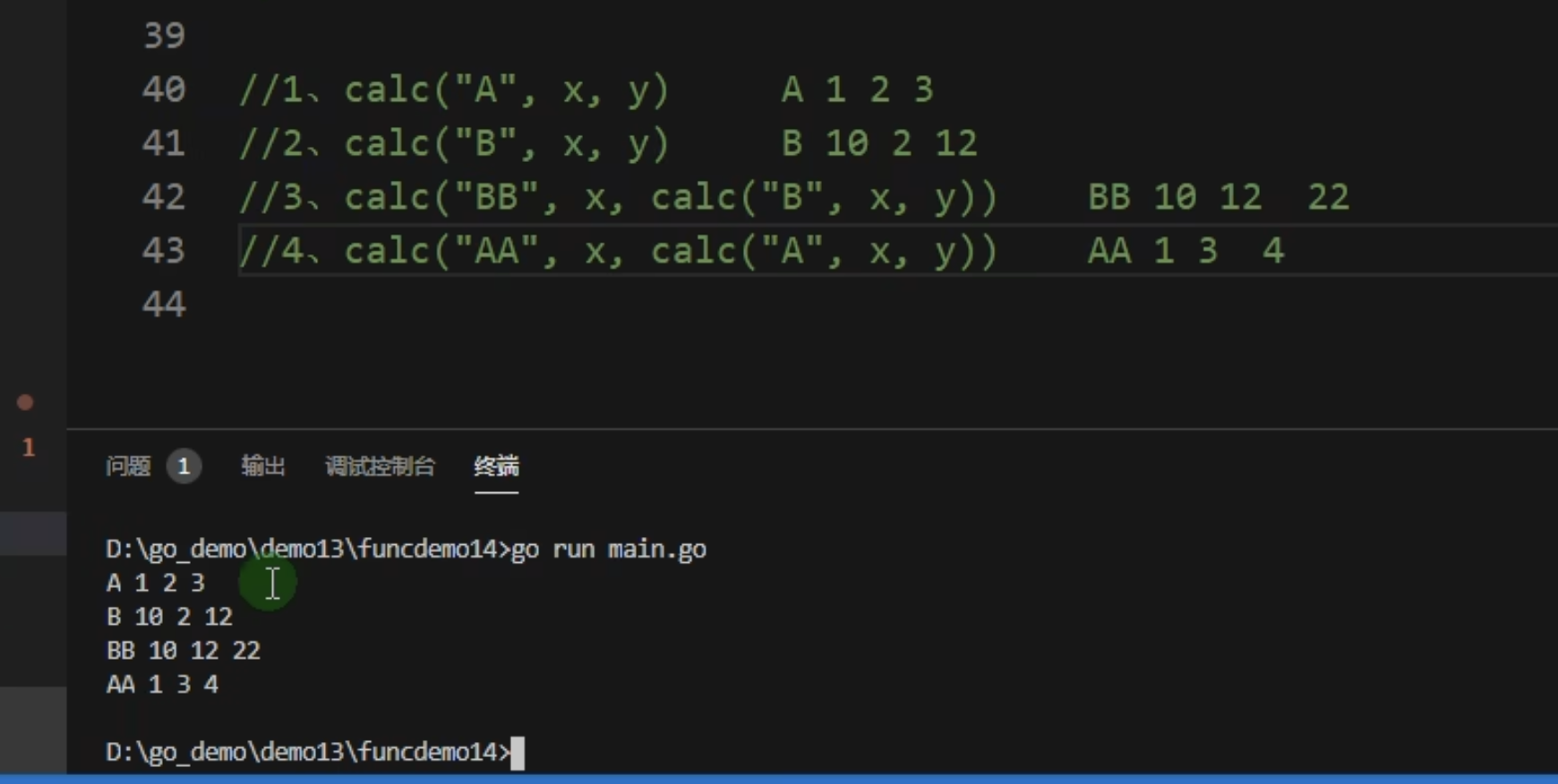Place cursor in comment calc("B", x, y)
The height and width of the screenshot is (784, 1558).
(507, 143)
